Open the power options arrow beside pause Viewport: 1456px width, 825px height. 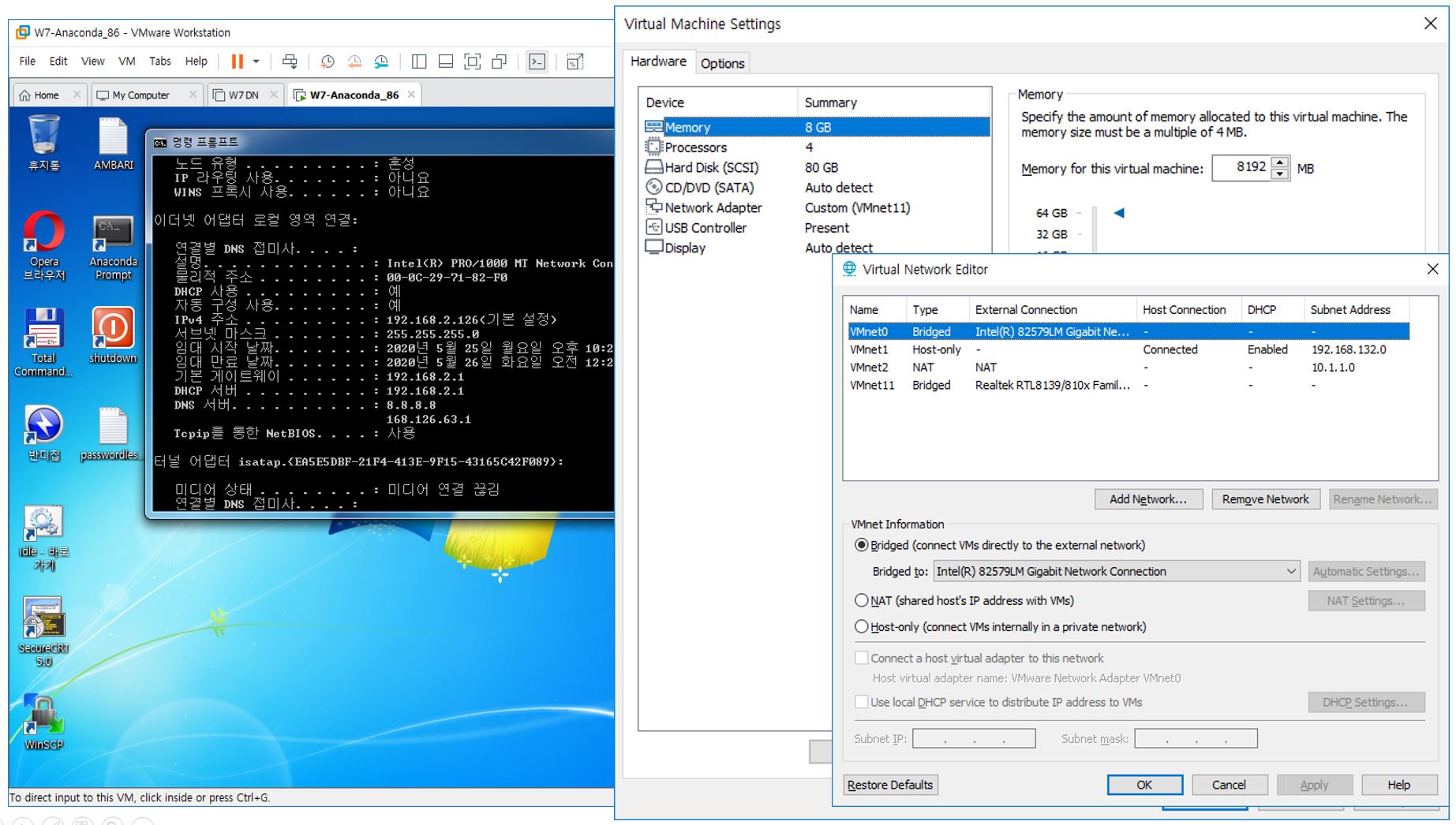pyautogui.click(x=256, y=62)
